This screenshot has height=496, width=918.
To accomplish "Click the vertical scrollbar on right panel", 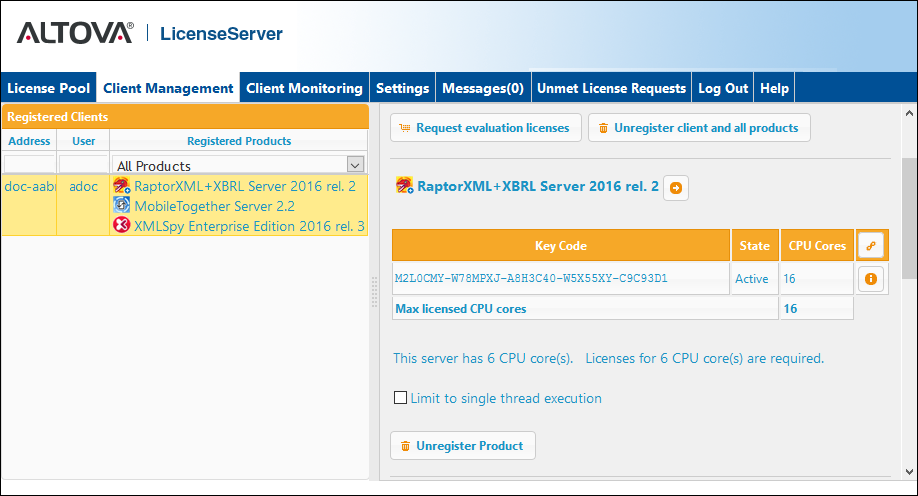I will pos(909,218).
